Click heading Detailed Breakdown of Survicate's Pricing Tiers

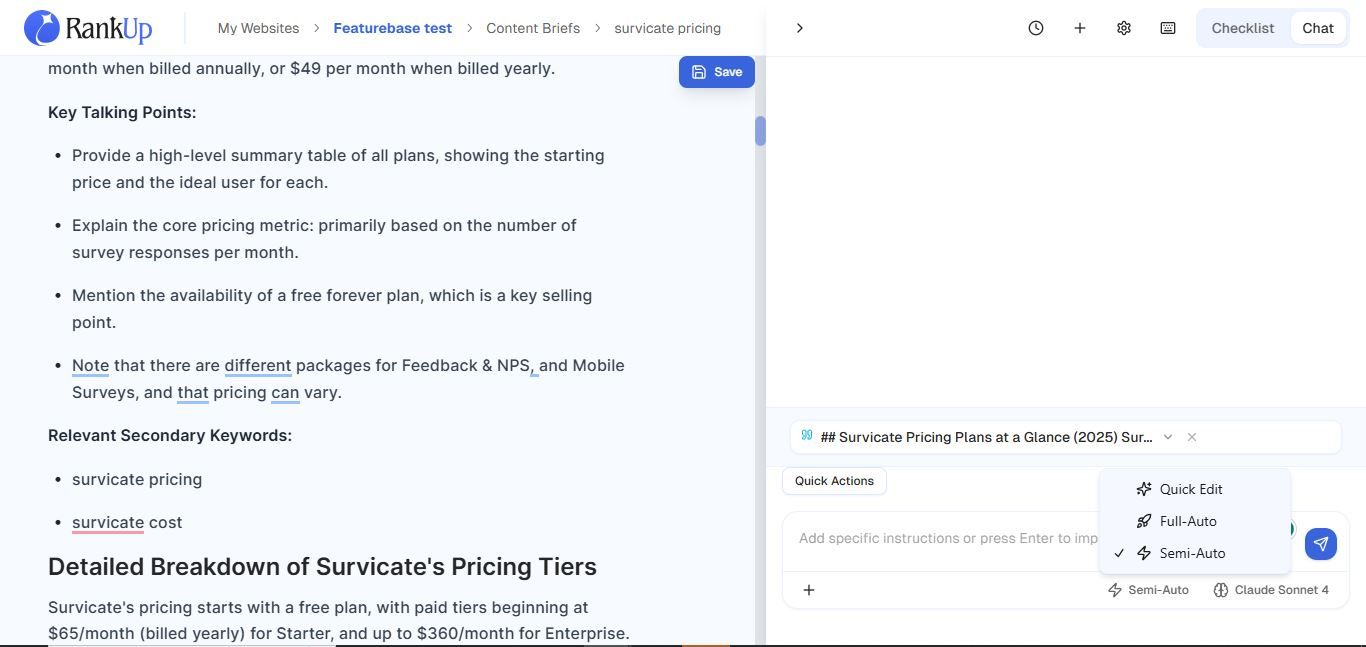pos(322,566)
